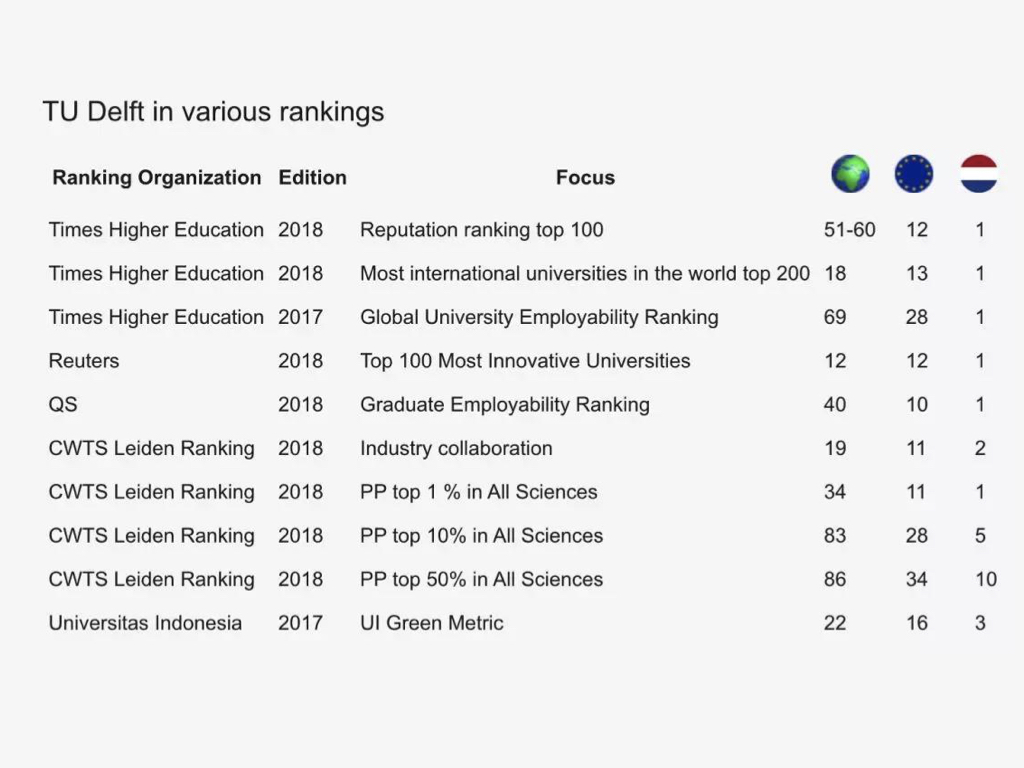Click Europe rank '10' in QS row
The width and height of the screenshot is (1024, 768).
tap(916, 405)
